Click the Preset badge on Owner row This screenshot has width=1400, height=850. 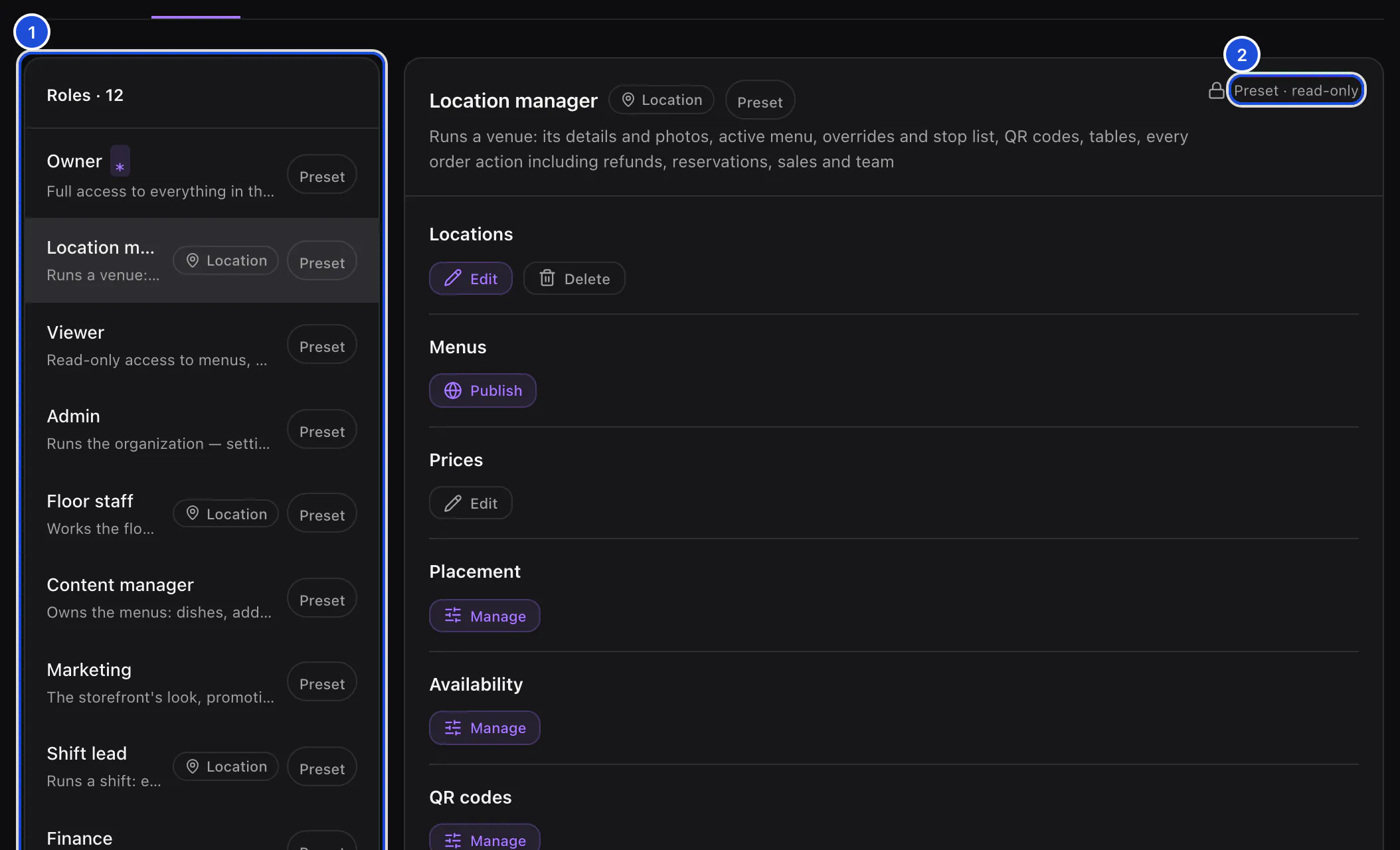[x=322, y=175]
